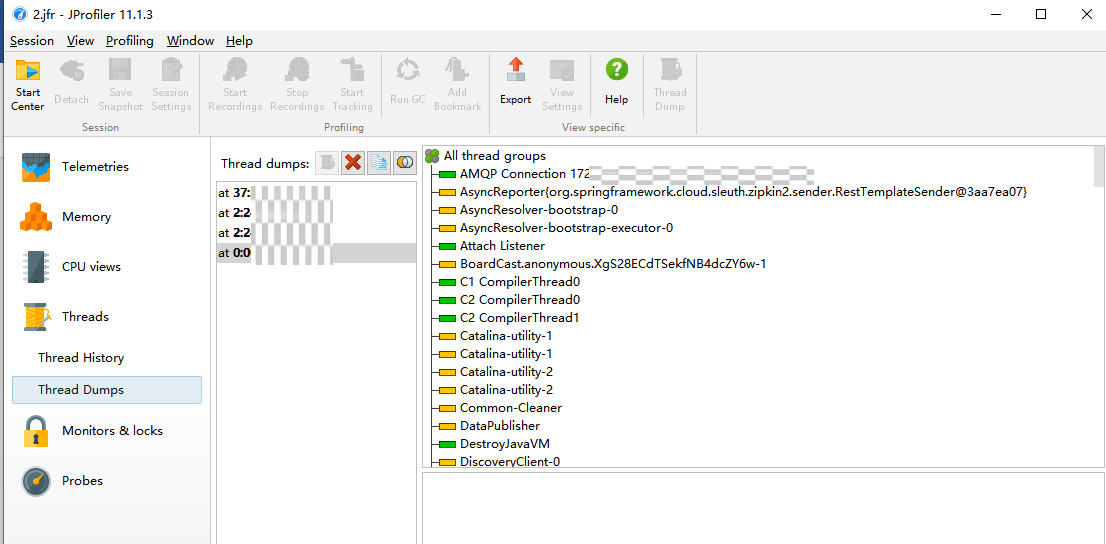Open the Memory section
This screenshot has width=1106, height=544.
click(86, 217)
